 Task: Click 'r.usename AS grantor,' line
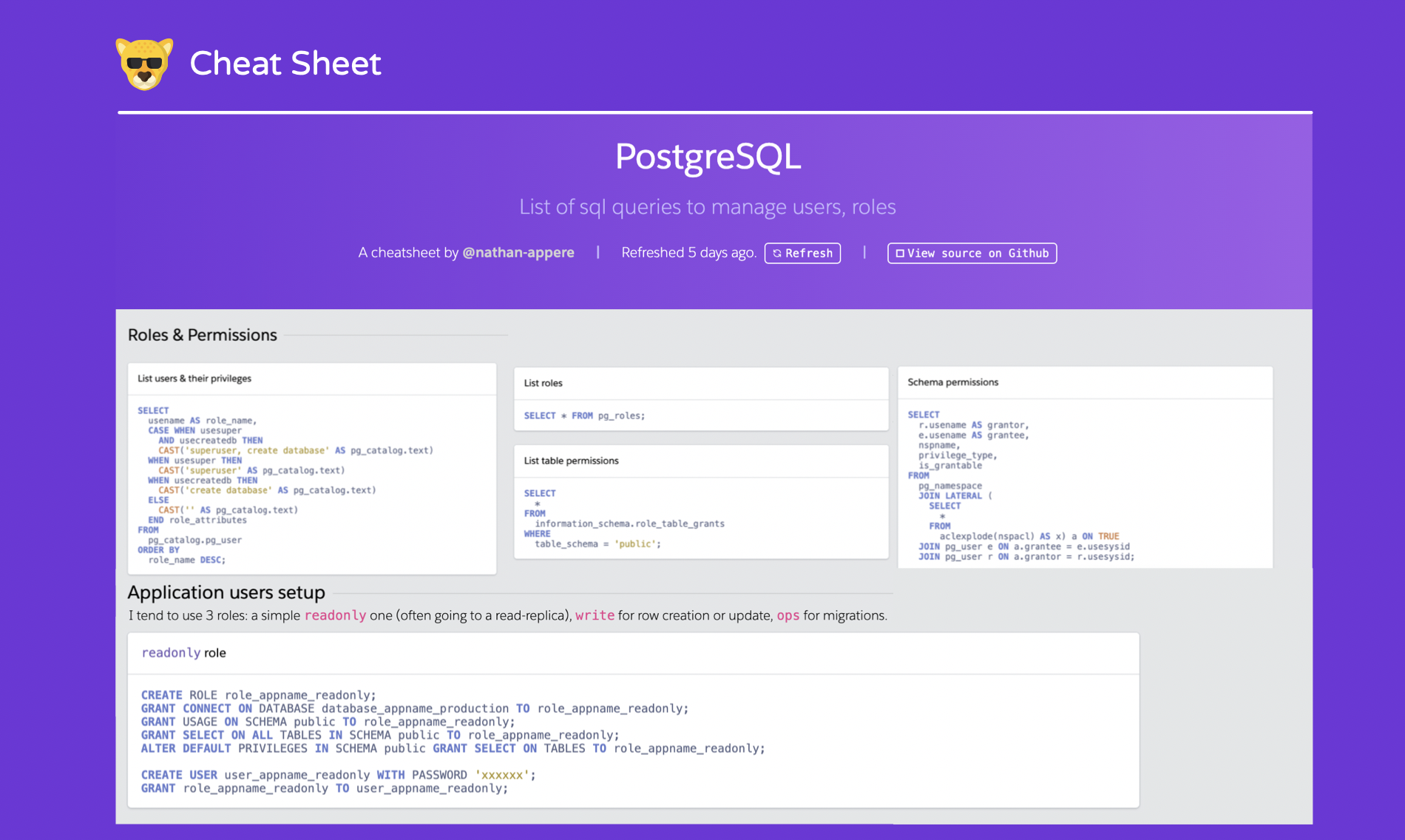coord(974,425)
